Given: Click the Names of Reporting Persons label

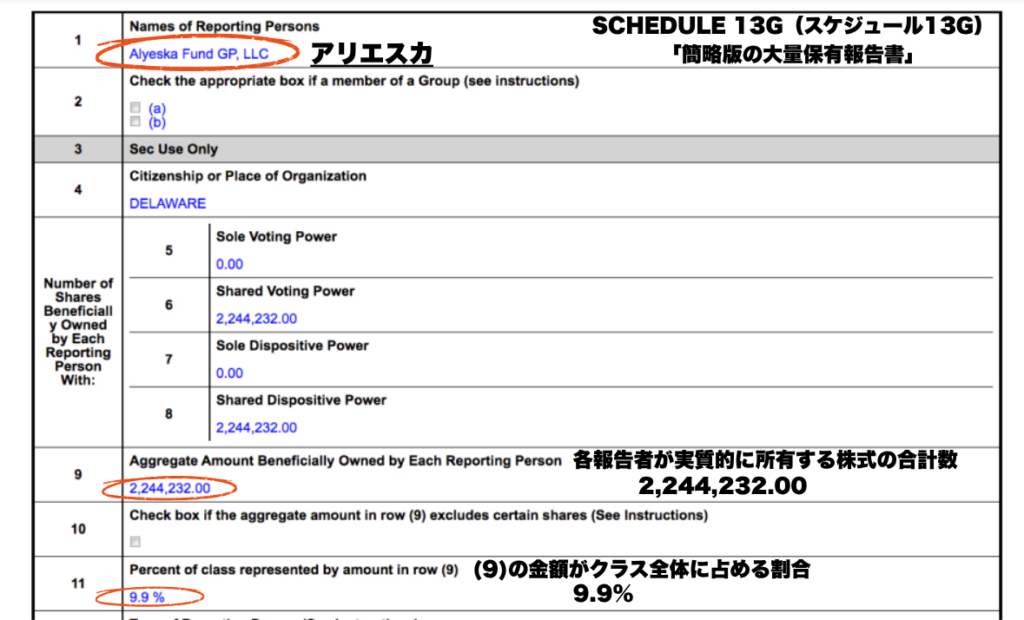Looking at the screenshot, I should point(224,26).
